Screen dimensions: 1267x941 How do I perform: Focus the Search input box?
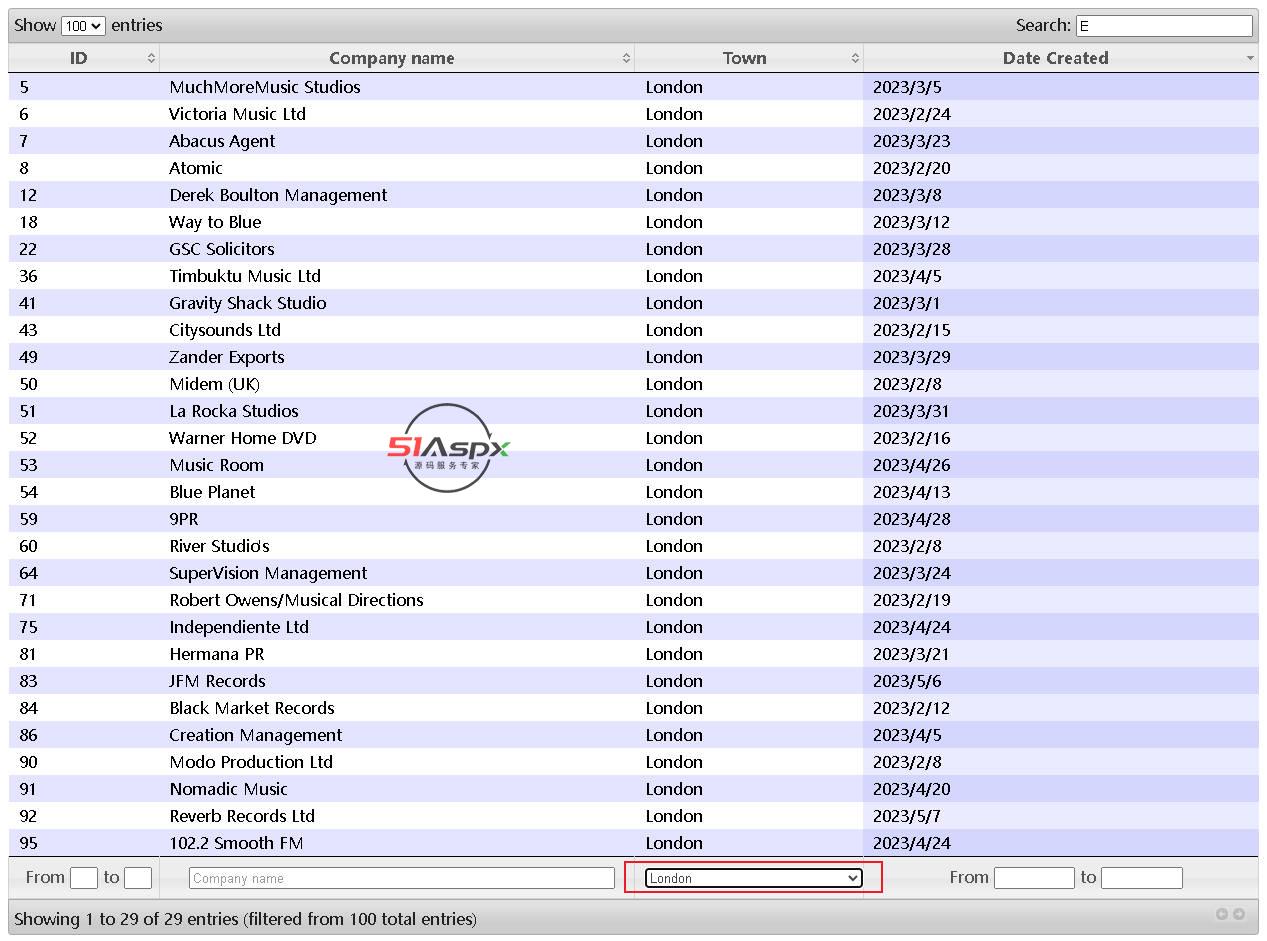(1164, 26)
